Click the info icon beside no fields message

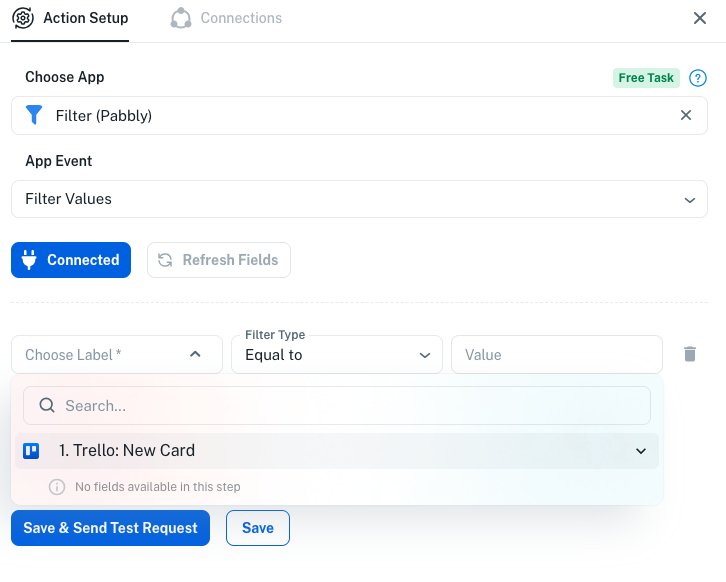click(x=57, y=487)
